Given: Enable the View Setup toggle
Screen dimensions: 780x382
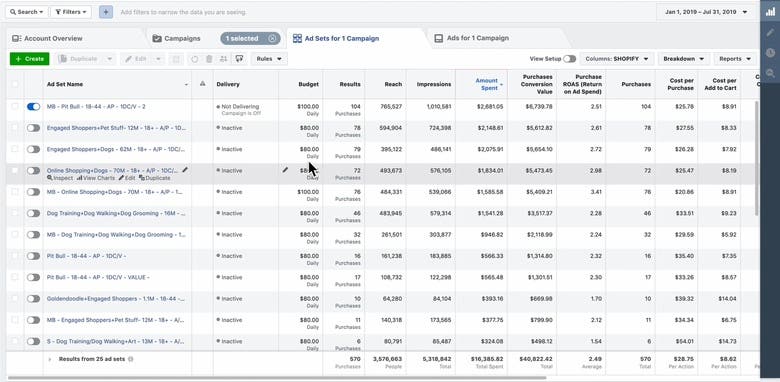Looking at the screenshot, I should pos(570,59).
